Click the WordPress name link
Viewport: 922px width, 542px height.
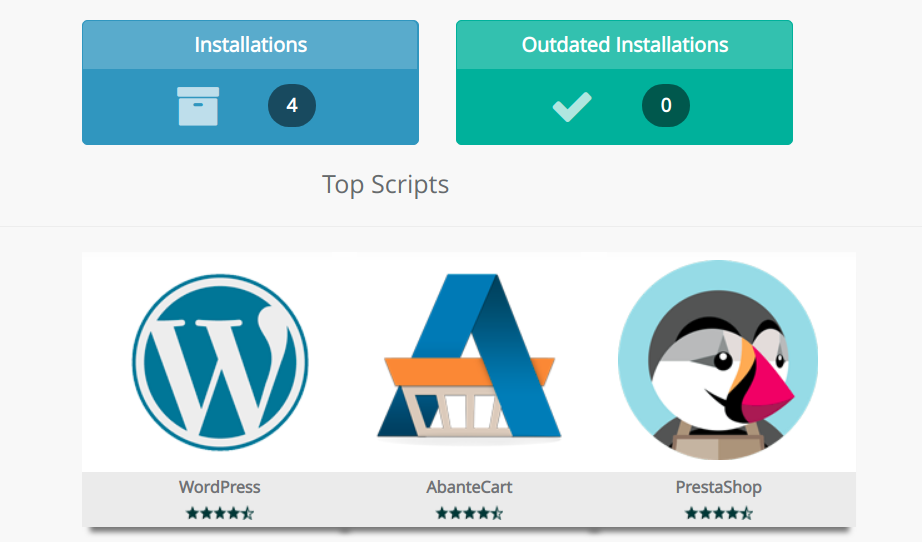(x=220, y=488)
